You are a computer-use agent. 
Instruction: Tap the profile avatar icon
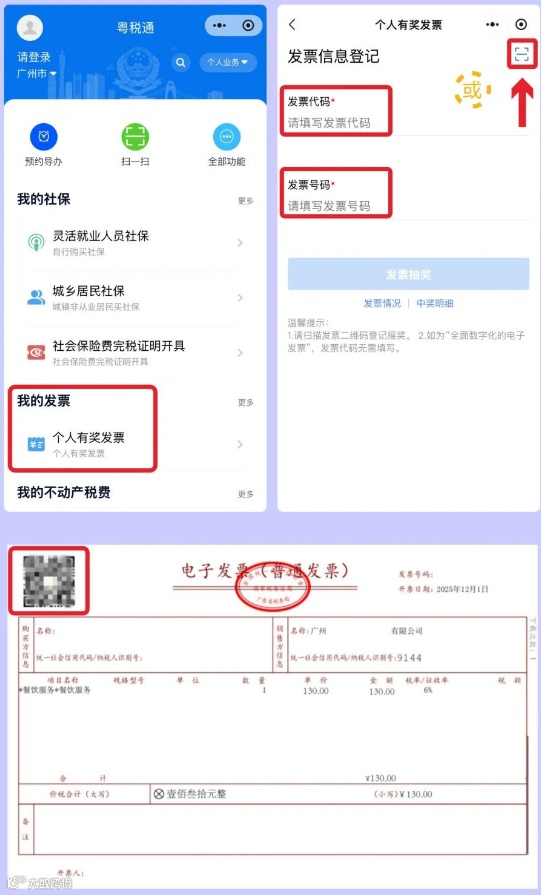[30, 27]
